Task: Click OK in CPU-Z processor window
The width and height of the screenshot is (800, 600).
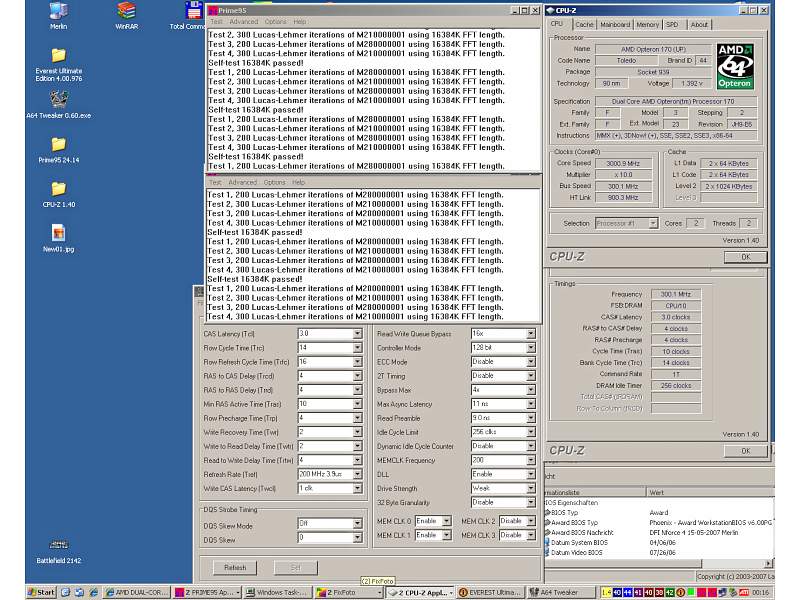Action: click(x=745, y=257)
